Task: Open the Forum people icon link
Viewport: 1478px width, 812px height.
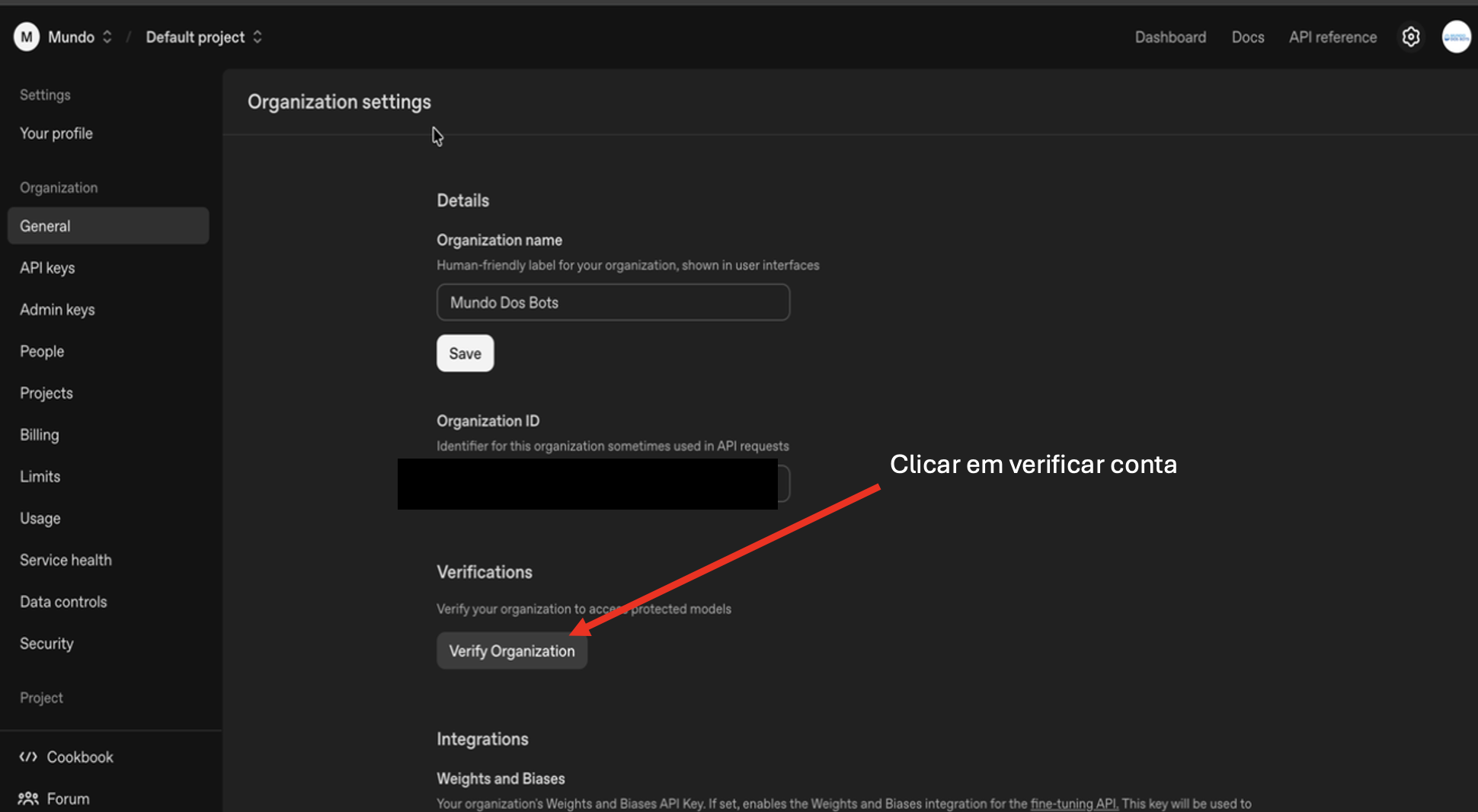Action: point(28,798)
